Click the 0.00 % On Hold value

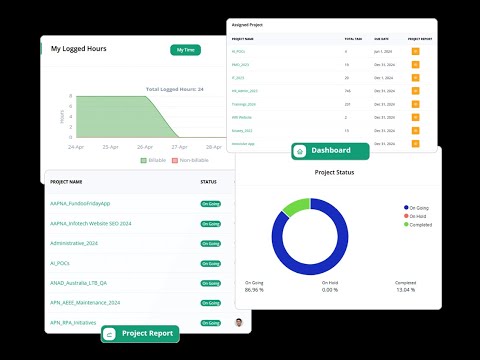[330, 290]
